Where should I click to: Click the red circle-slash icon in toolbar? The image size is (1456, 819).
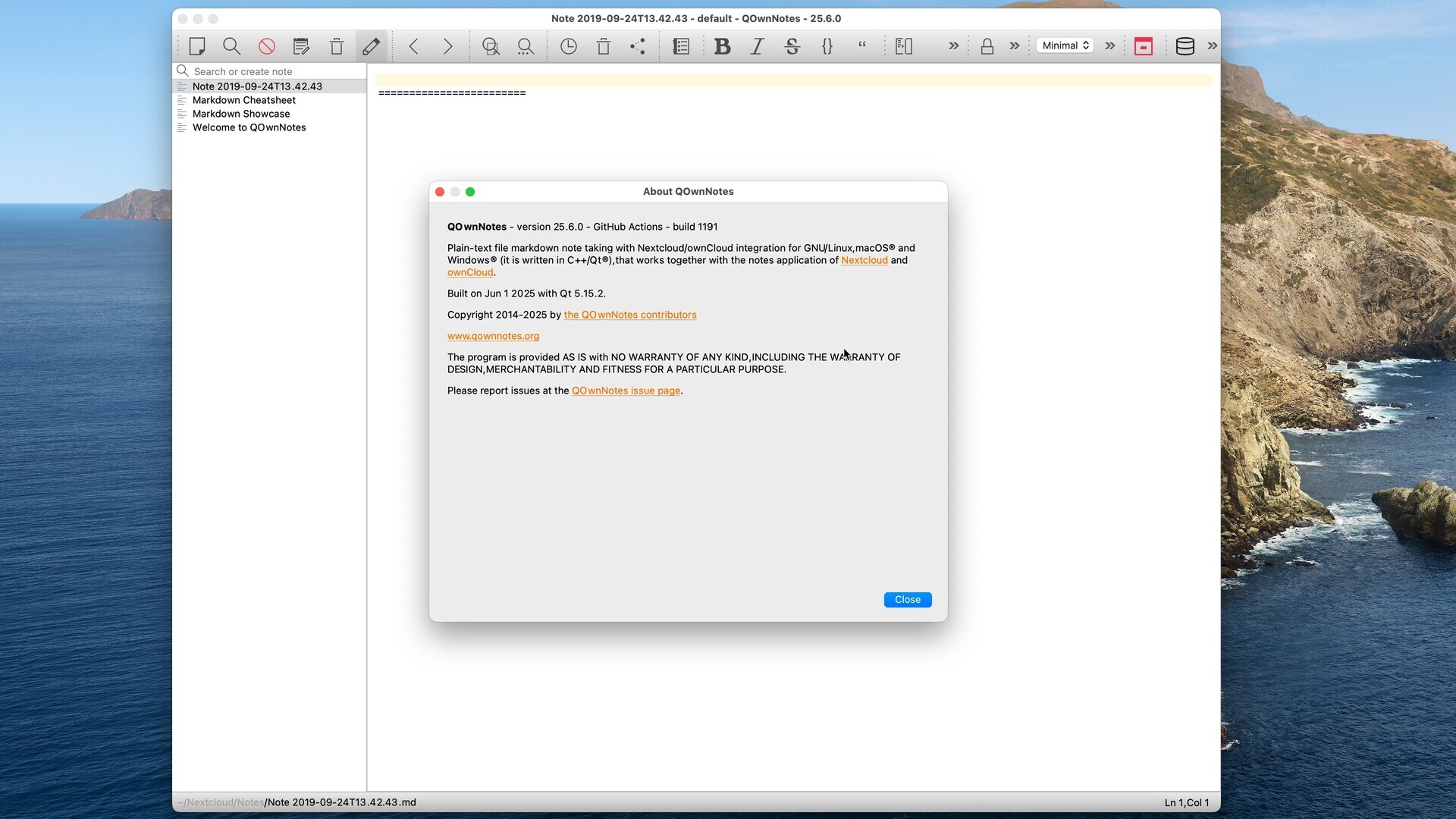click(x=267, y=46)
